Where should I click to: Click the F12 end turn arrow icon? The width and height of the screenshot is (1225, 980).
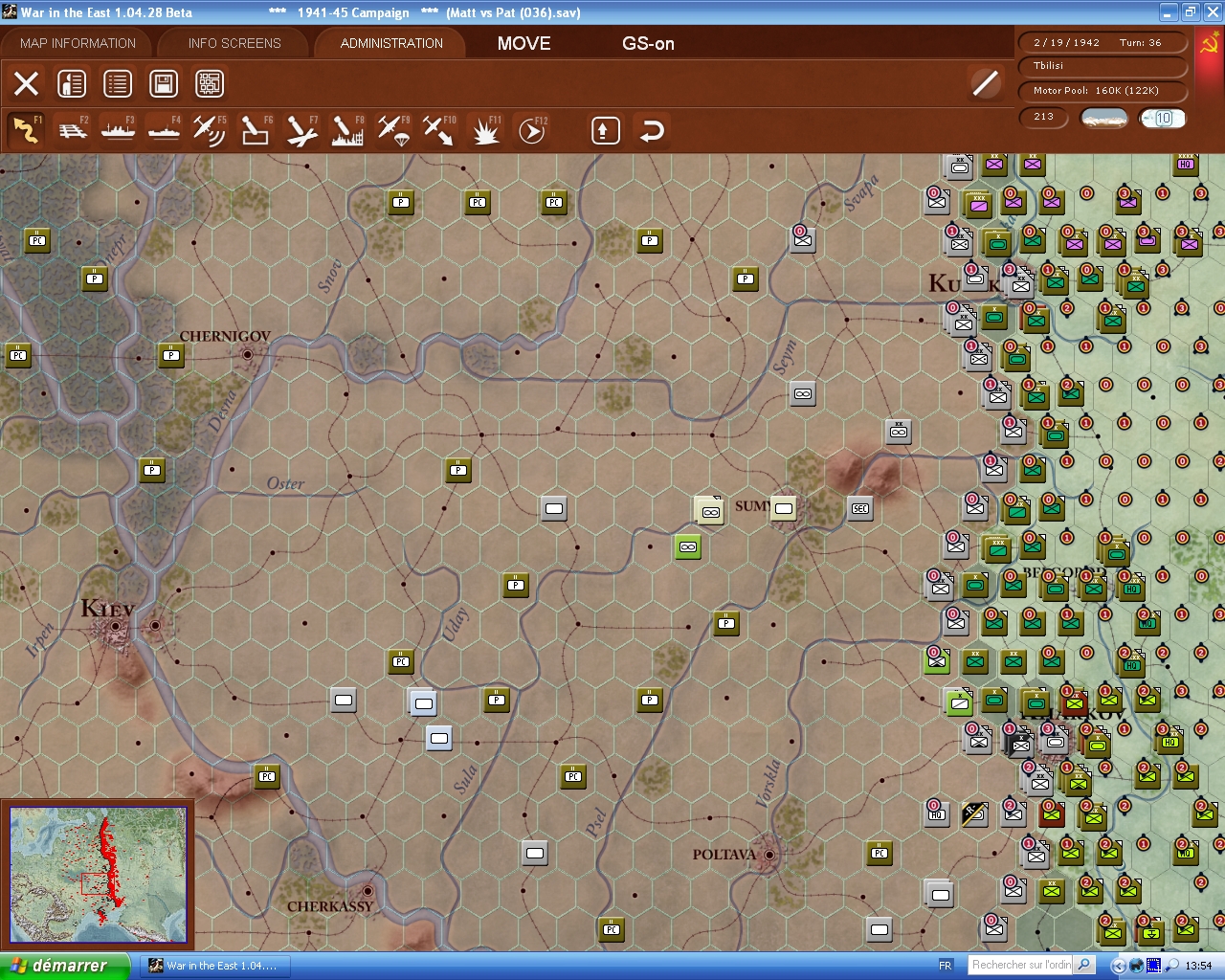coord(531,130)
